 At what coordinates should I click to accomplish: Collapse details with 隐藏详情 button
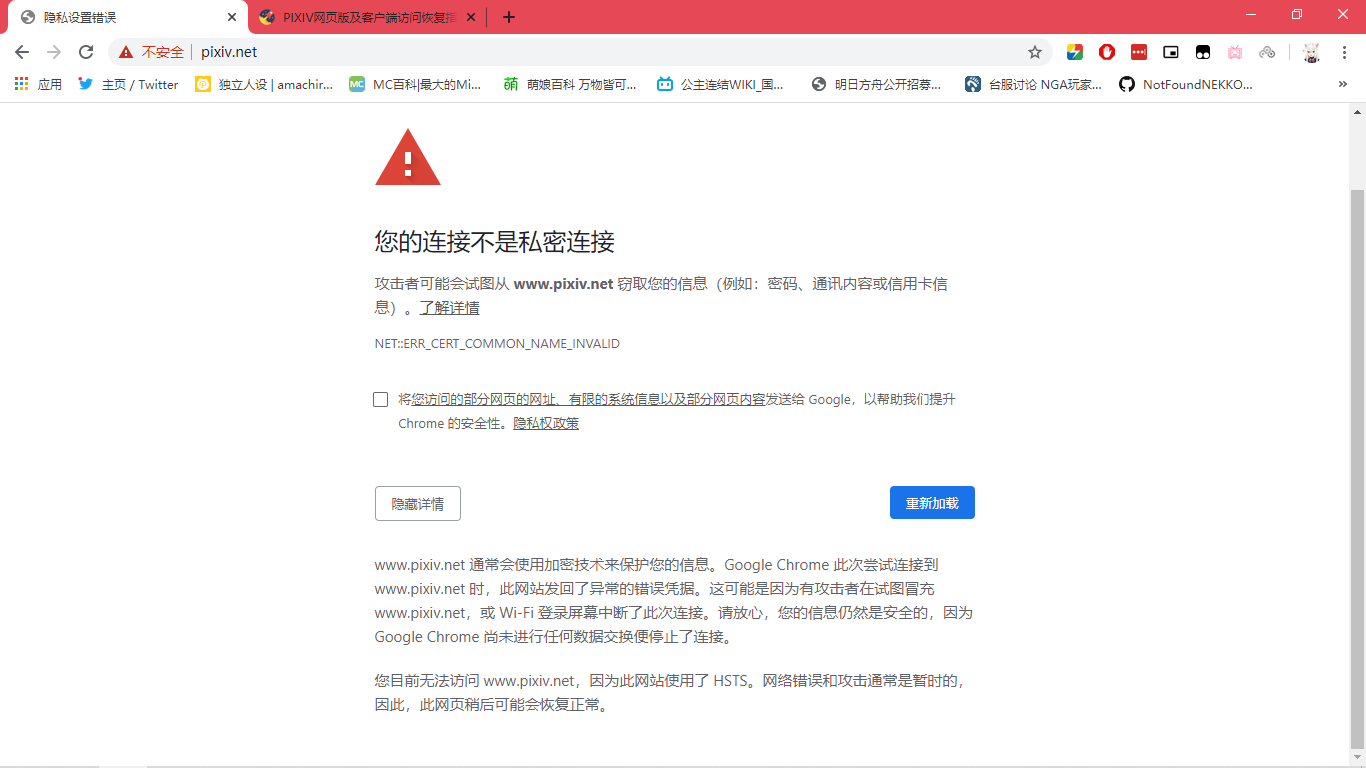[417, 504]
